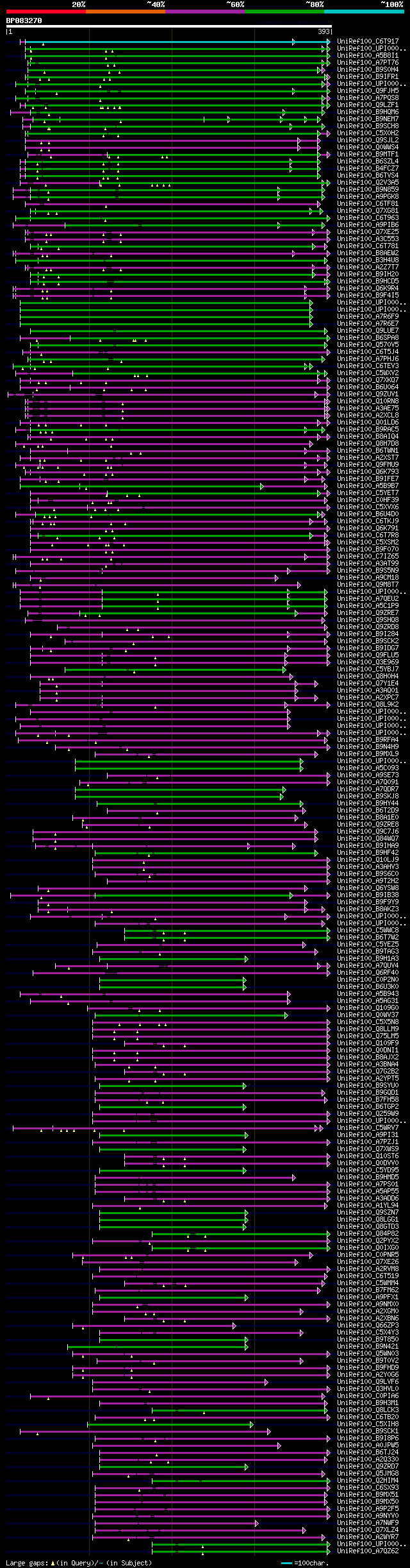Open hit UniRef100_C5X0H2

coord(368,133)
